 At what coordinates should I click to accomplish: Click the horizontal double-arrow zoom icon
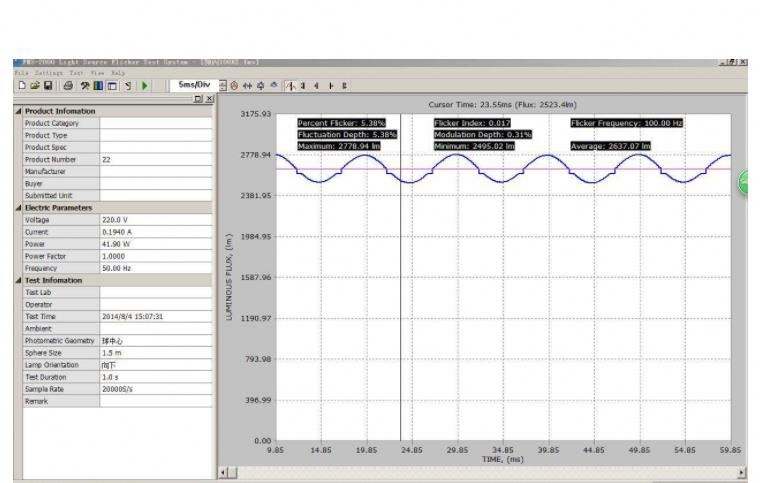[x=247, y=86]
